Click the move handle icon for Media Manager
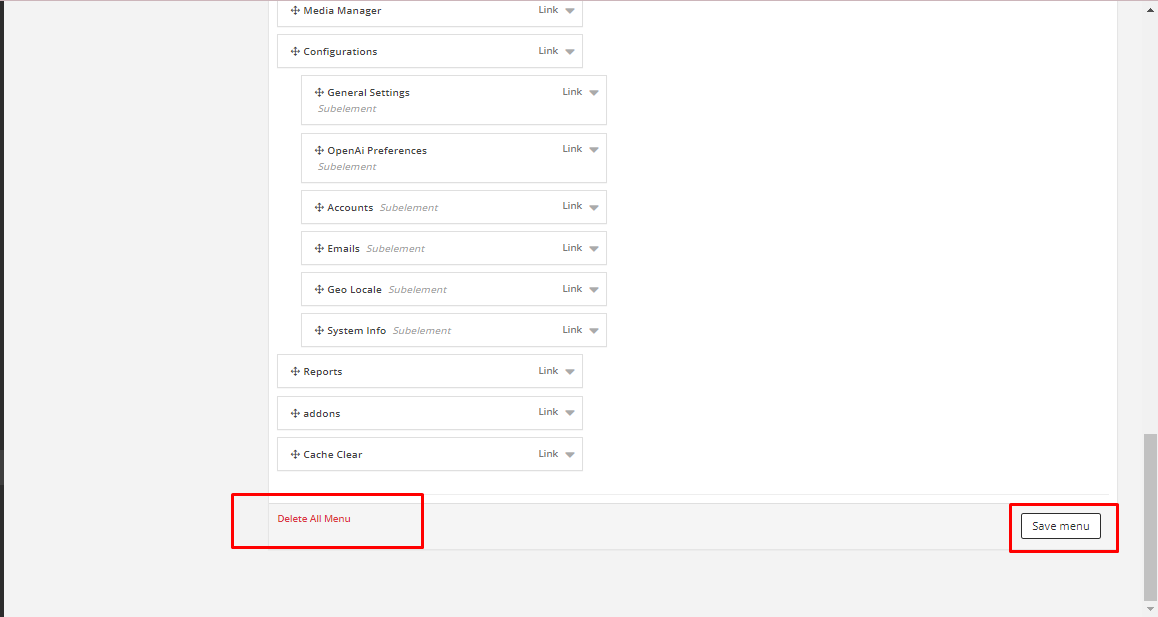1158x617 pixels. click(295, 11)
